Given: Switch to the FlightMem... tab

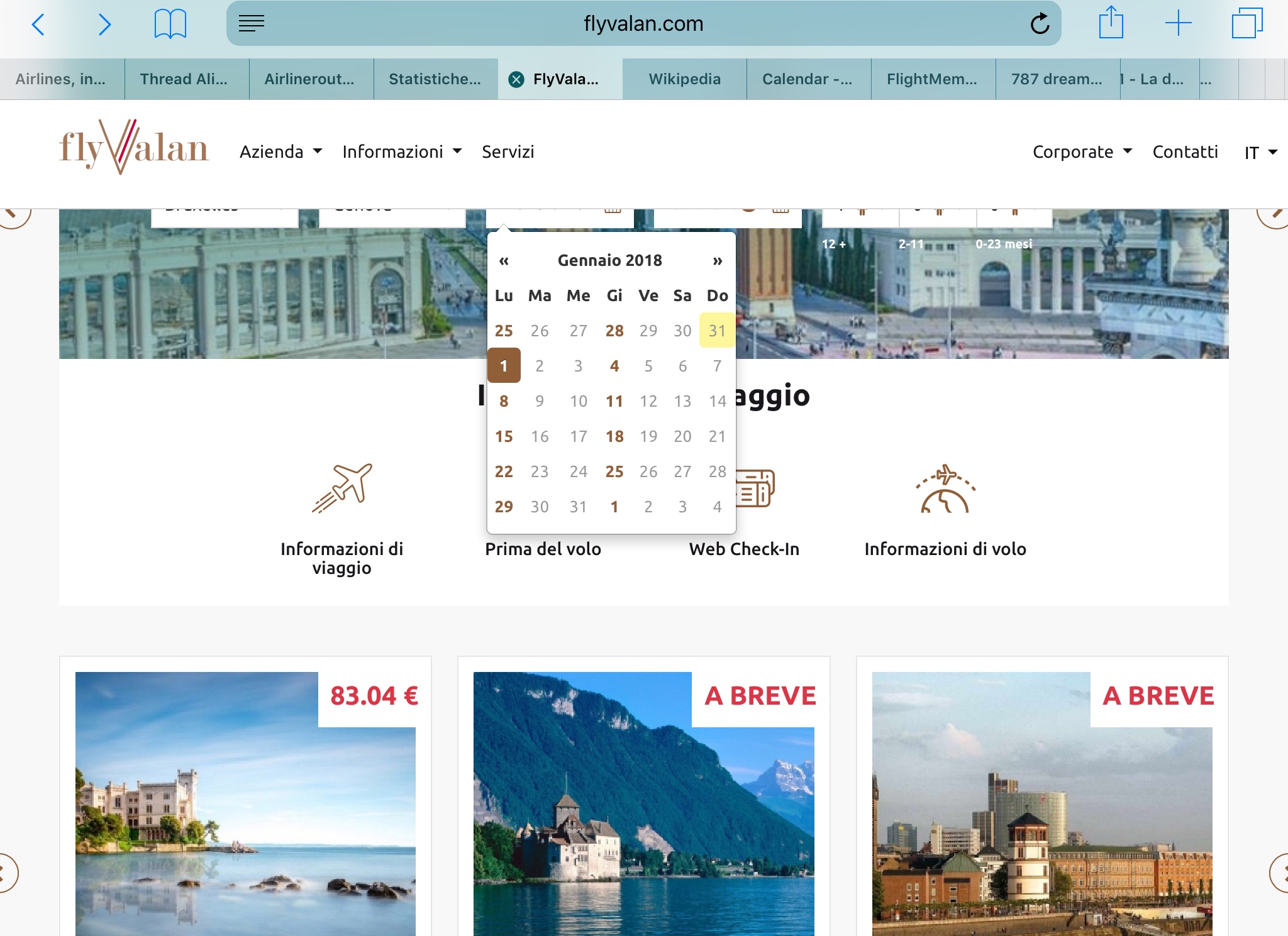Looking at the screenshot, I should click(x=931, y=79).
